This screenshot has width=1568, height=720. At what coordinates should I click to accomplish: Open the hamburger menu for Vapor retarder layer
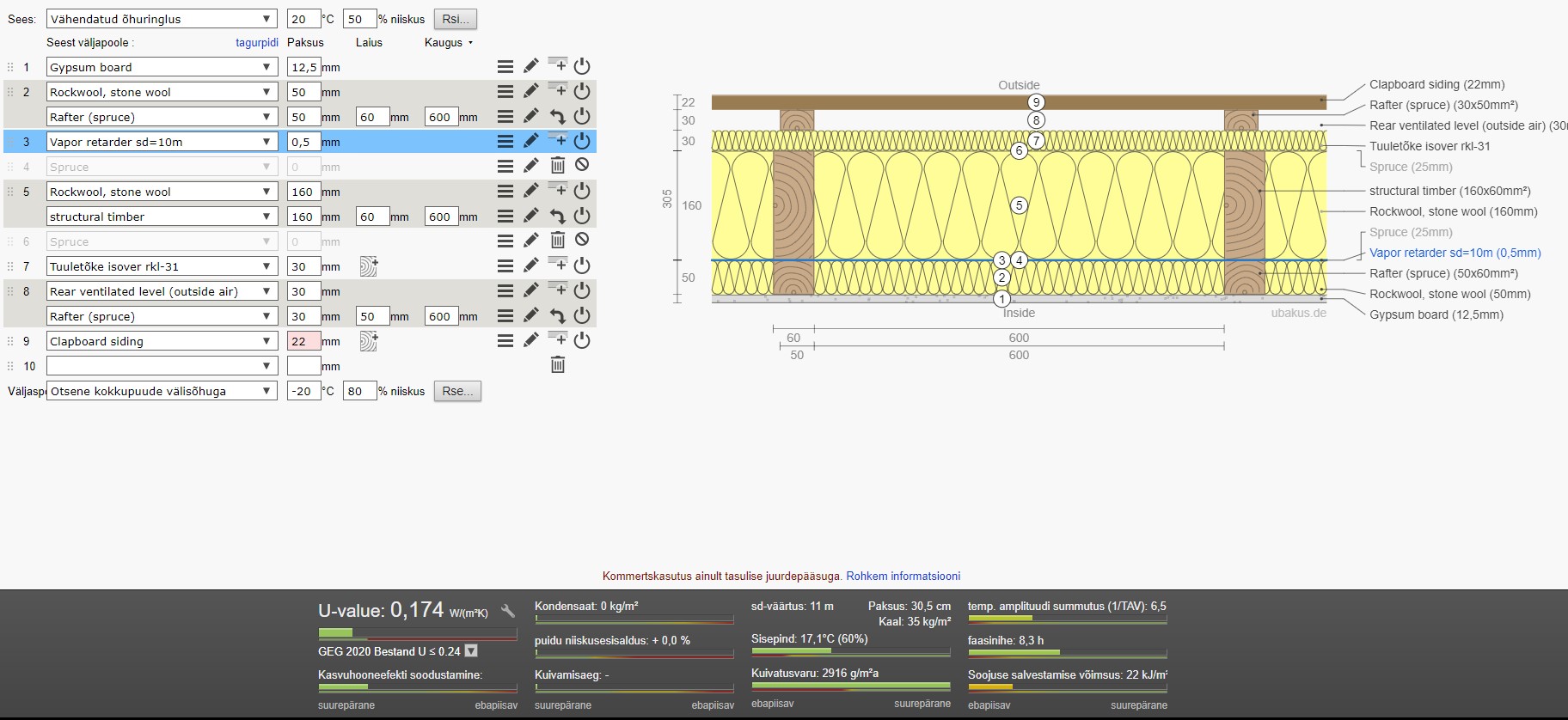coord(505,141)
